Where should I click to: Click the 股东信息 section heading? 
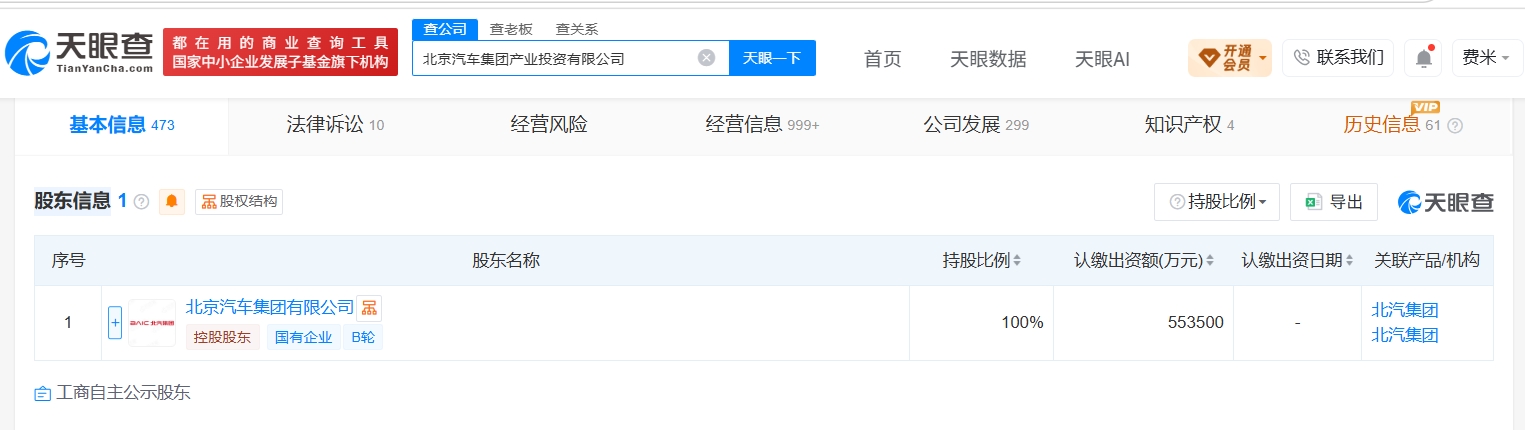coord(72,201)
